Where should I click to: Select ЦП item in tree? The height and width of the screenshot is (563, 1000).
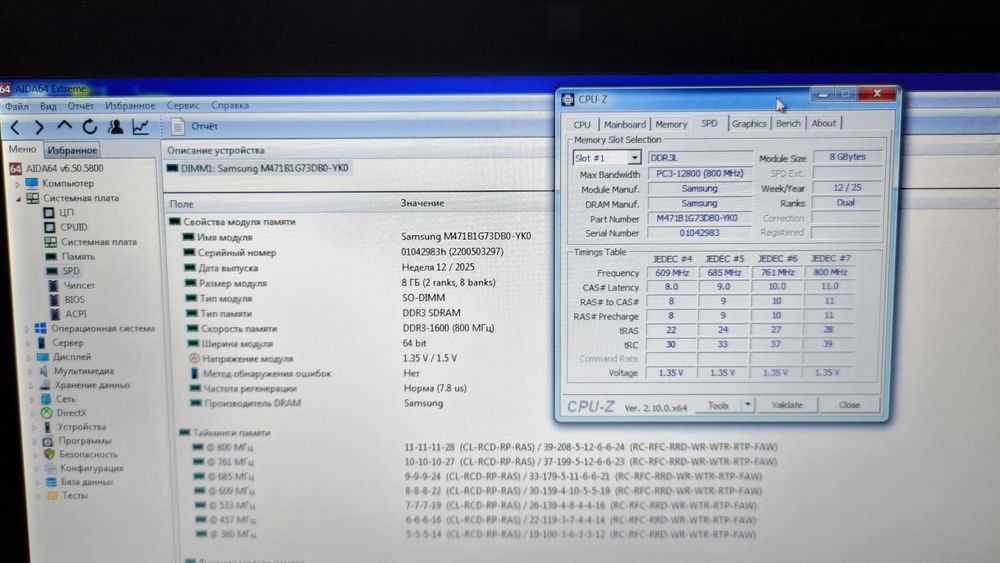(67, 212)
